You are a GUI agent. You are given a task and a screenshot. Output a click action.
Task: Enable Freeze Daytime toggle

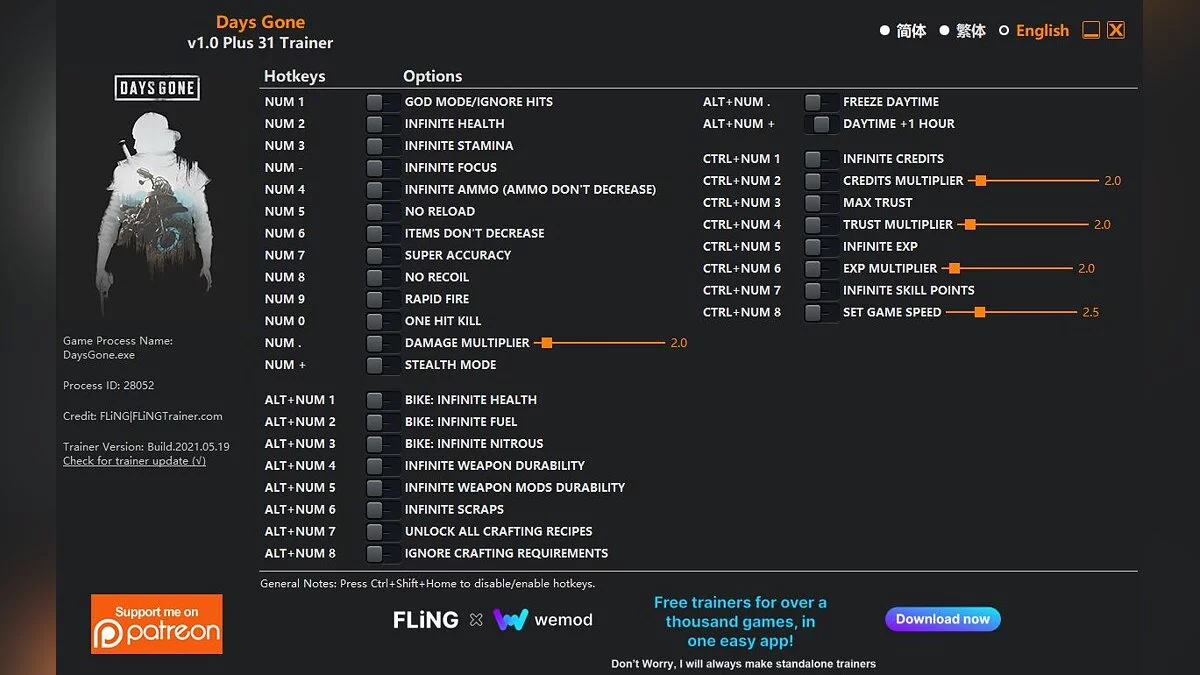coord(821,102)
